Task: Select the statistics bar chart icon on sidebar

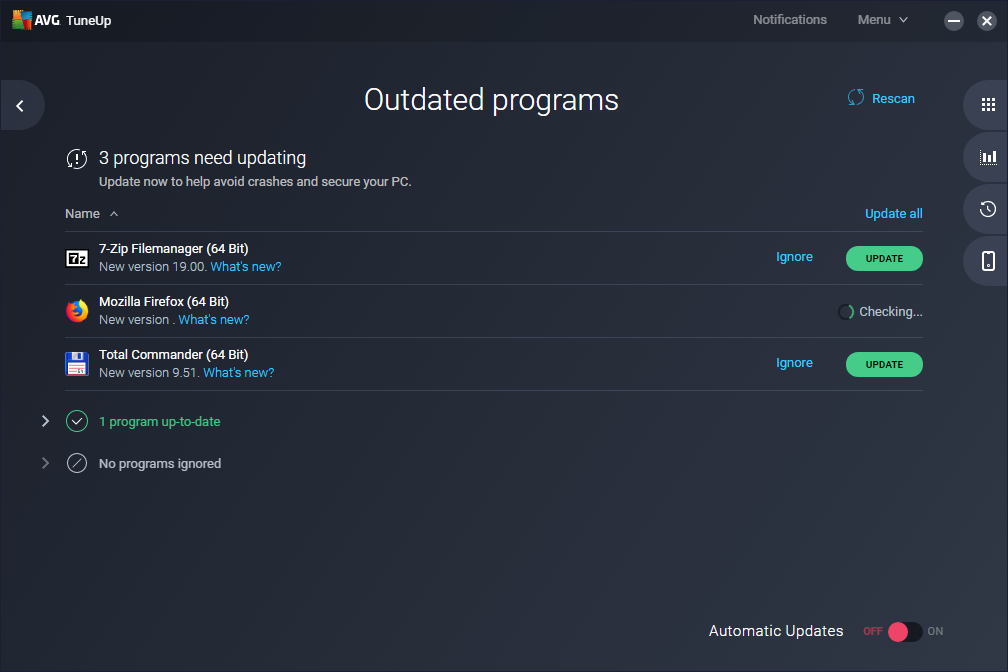Action: click(988, 156)
